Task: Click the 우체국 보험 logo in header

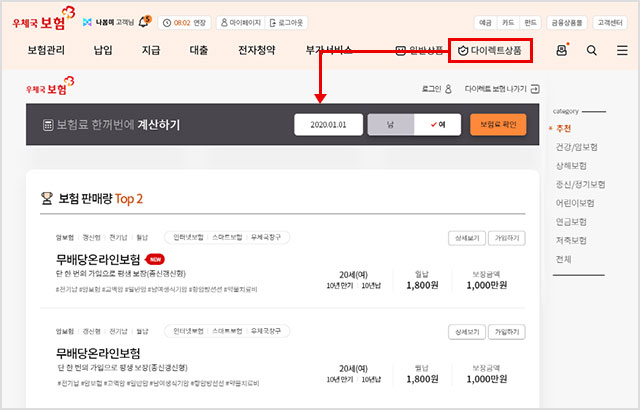Action: (x=44, y=18)
